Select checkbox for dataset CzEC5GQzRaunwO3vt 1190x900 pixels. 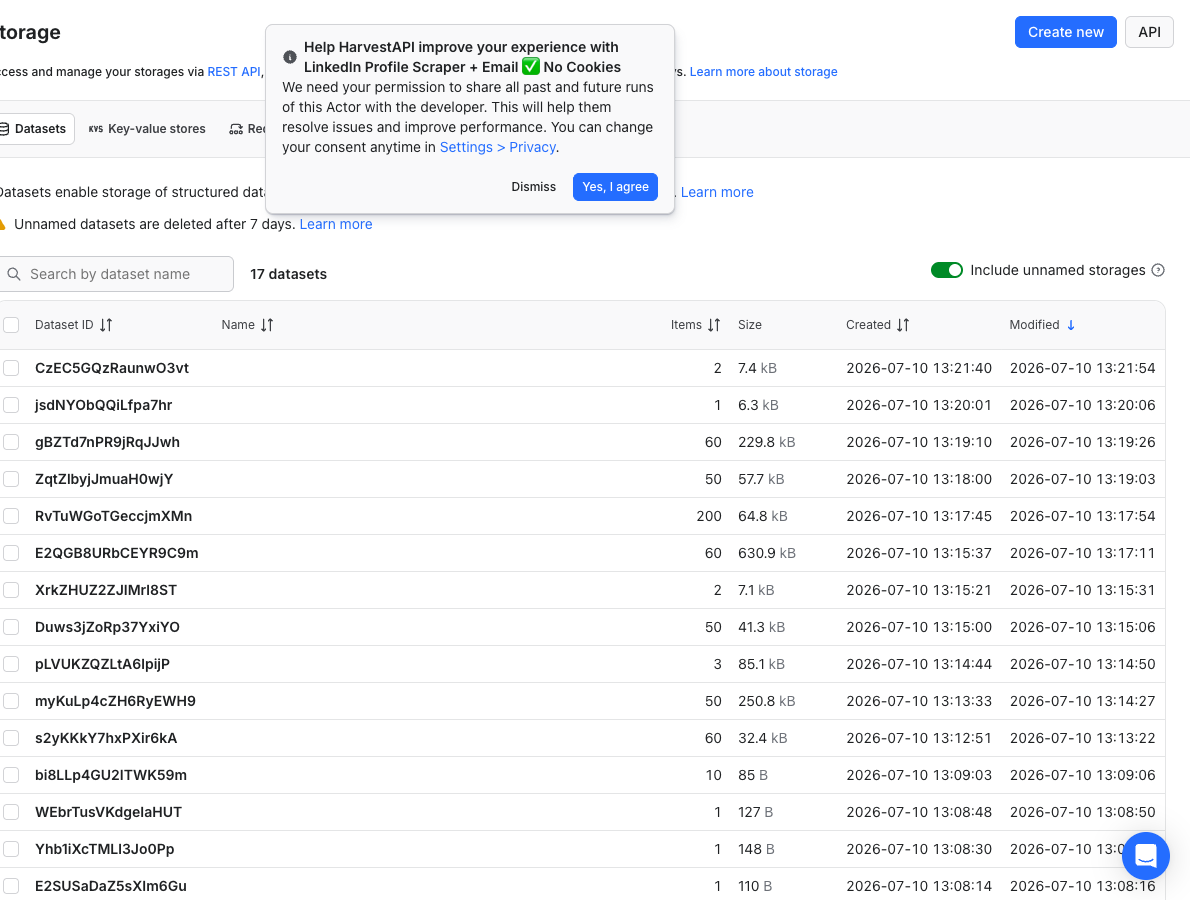point(11,368)
